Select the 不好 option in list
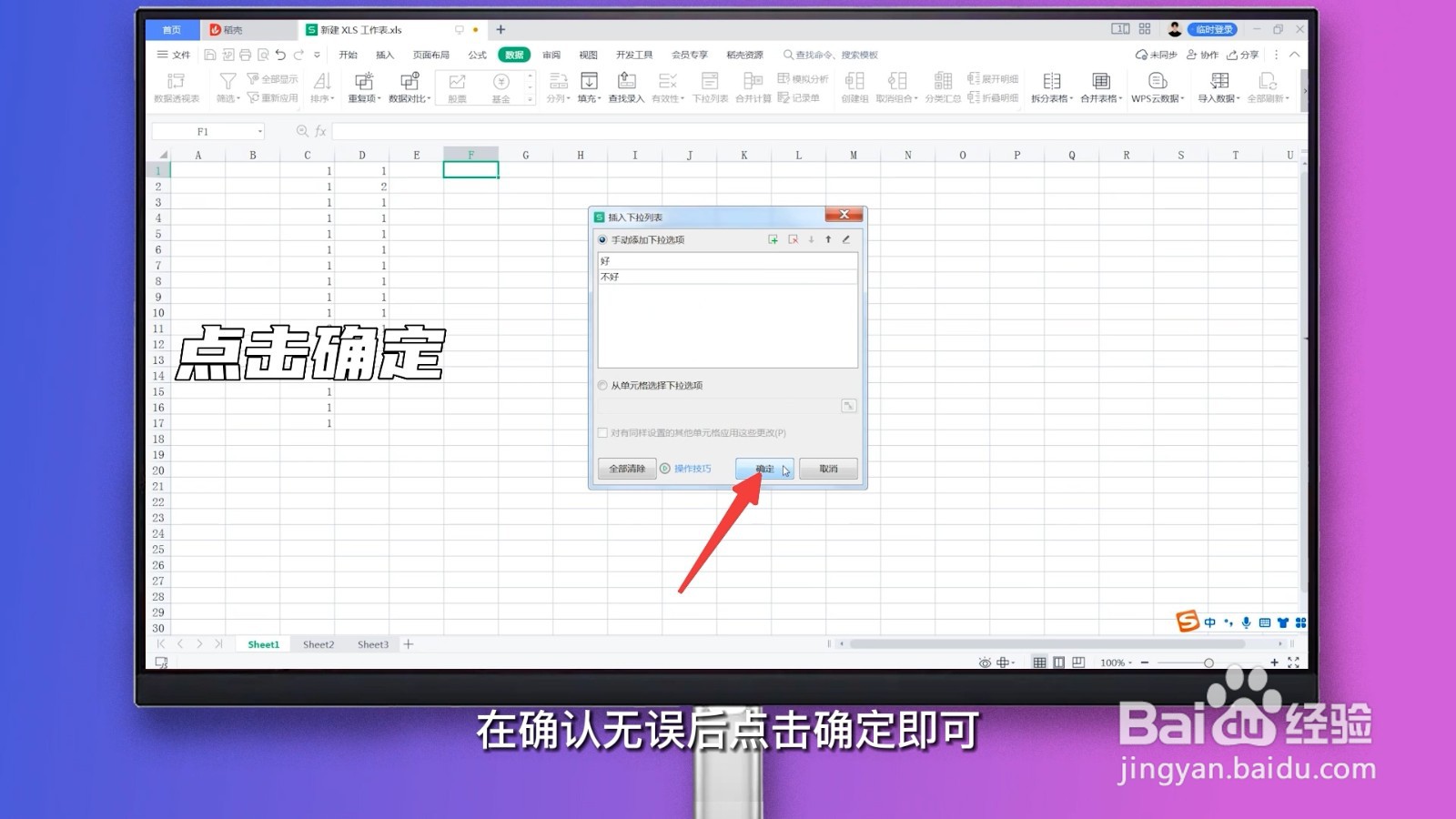Image resolution: width=1456 pixels, height=819 pixels. pos(727,277)
